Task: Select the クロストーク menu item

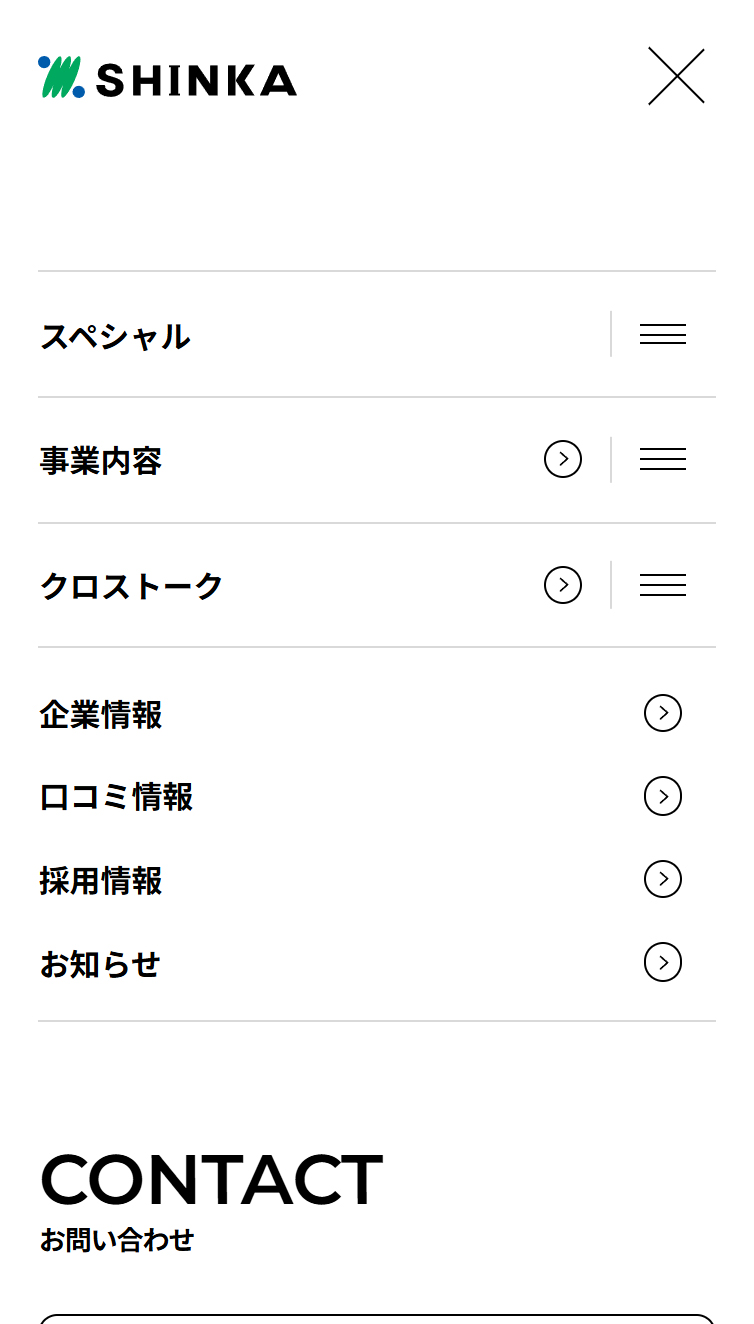Action: click(131, 586)
